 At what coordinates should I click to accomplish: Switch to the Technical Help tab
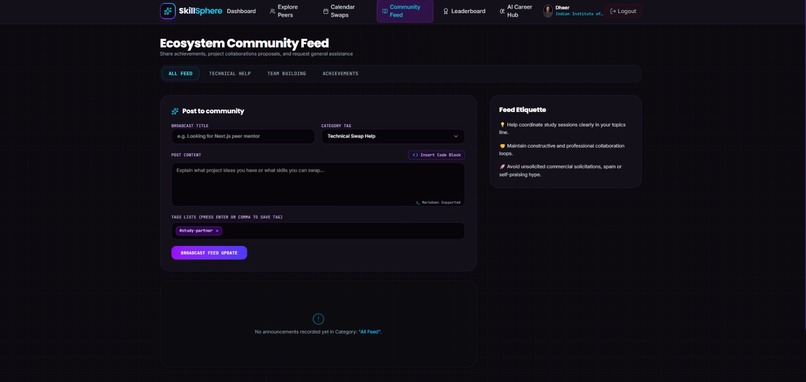click(230, 74)
